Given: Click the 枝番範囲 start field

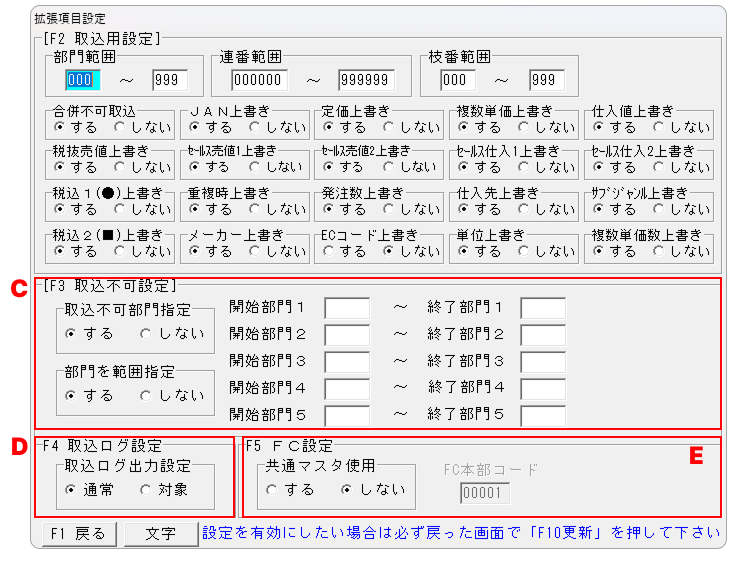Looking at the screenshot, I should (458, 80).
